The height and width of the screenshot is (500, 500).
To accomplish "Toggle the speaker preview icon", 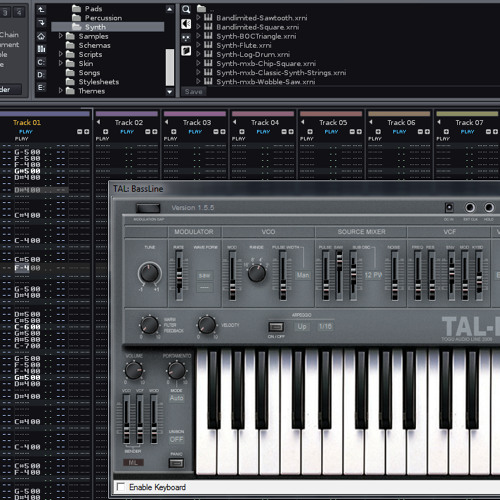I will 186,24.
